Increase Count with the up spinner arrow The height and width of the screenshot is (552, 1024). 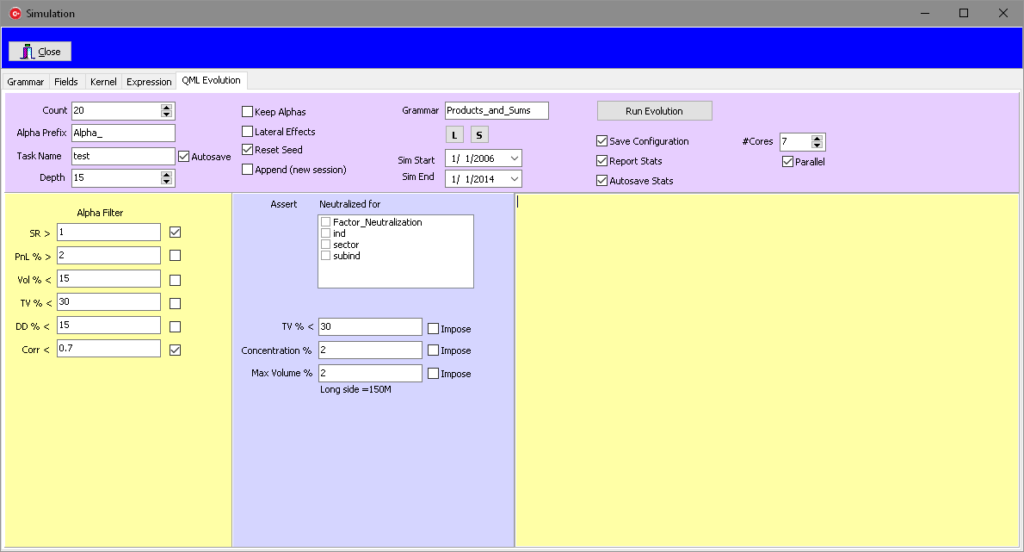pos(167,107)
